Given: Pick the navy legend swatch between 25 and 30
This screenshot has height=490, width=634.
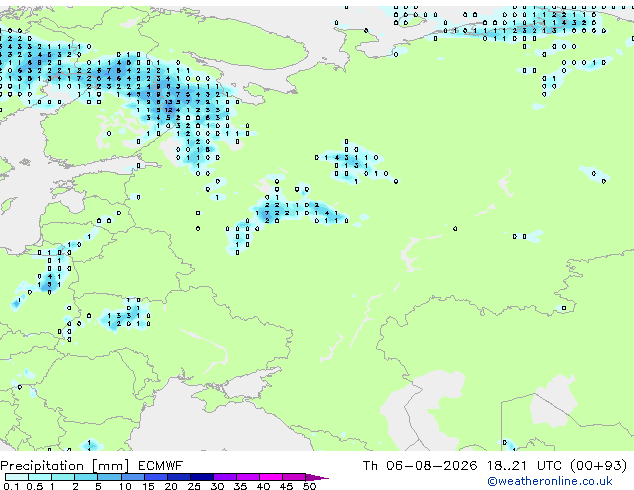Looking at the screenshot, I should [x=202, y=477].
